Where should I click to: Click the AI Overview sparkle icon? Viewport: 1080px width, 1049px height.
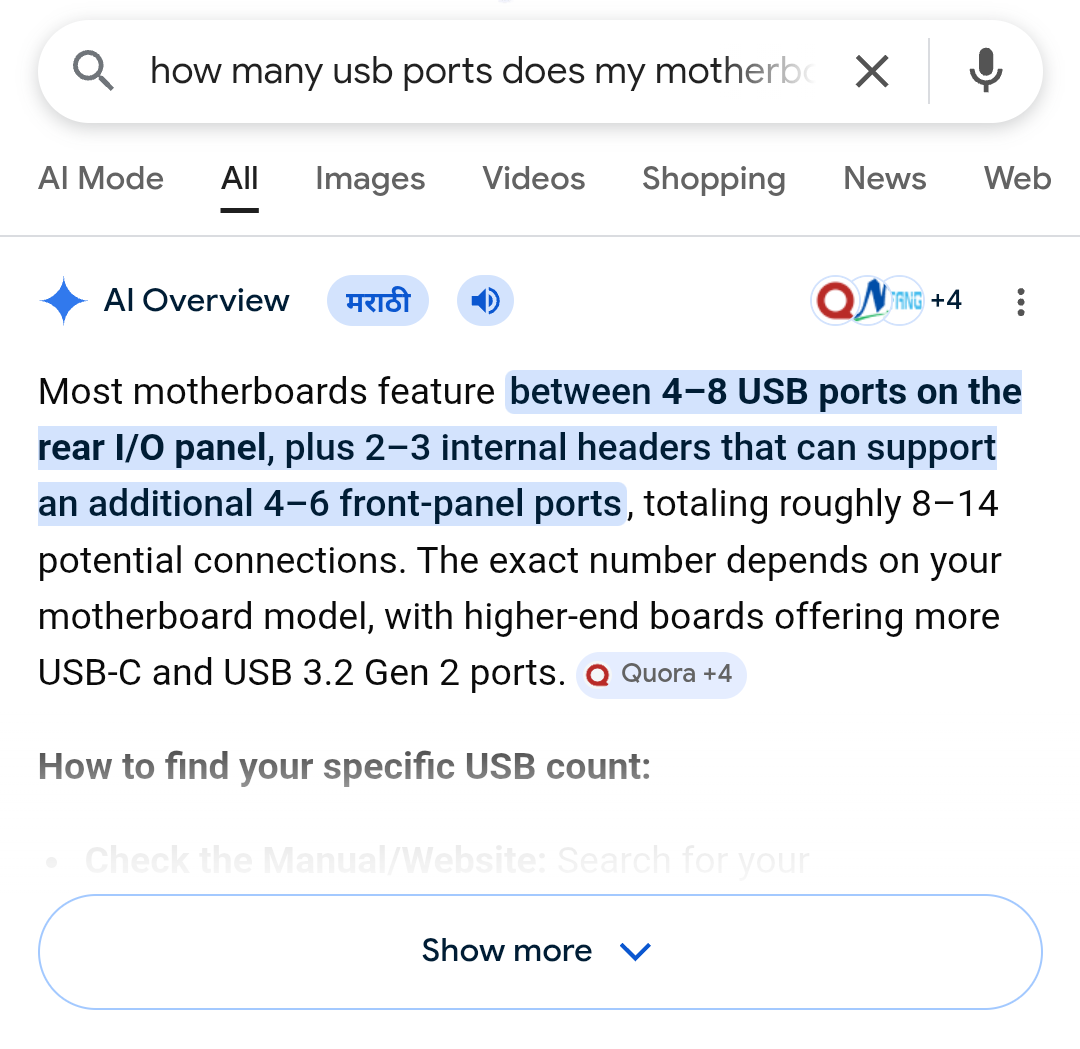(x=62, y=300)
